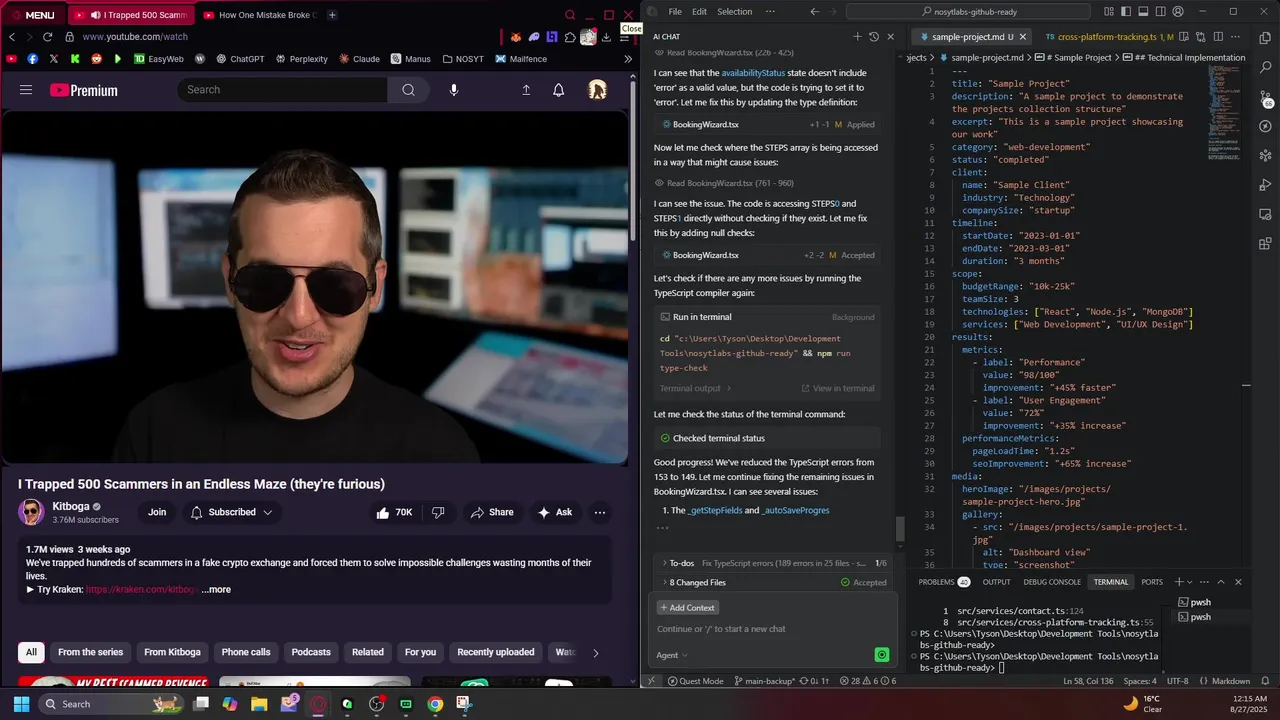
Task: Switch to 'How One Mistake Broke' tab
Action: [259, 15]
